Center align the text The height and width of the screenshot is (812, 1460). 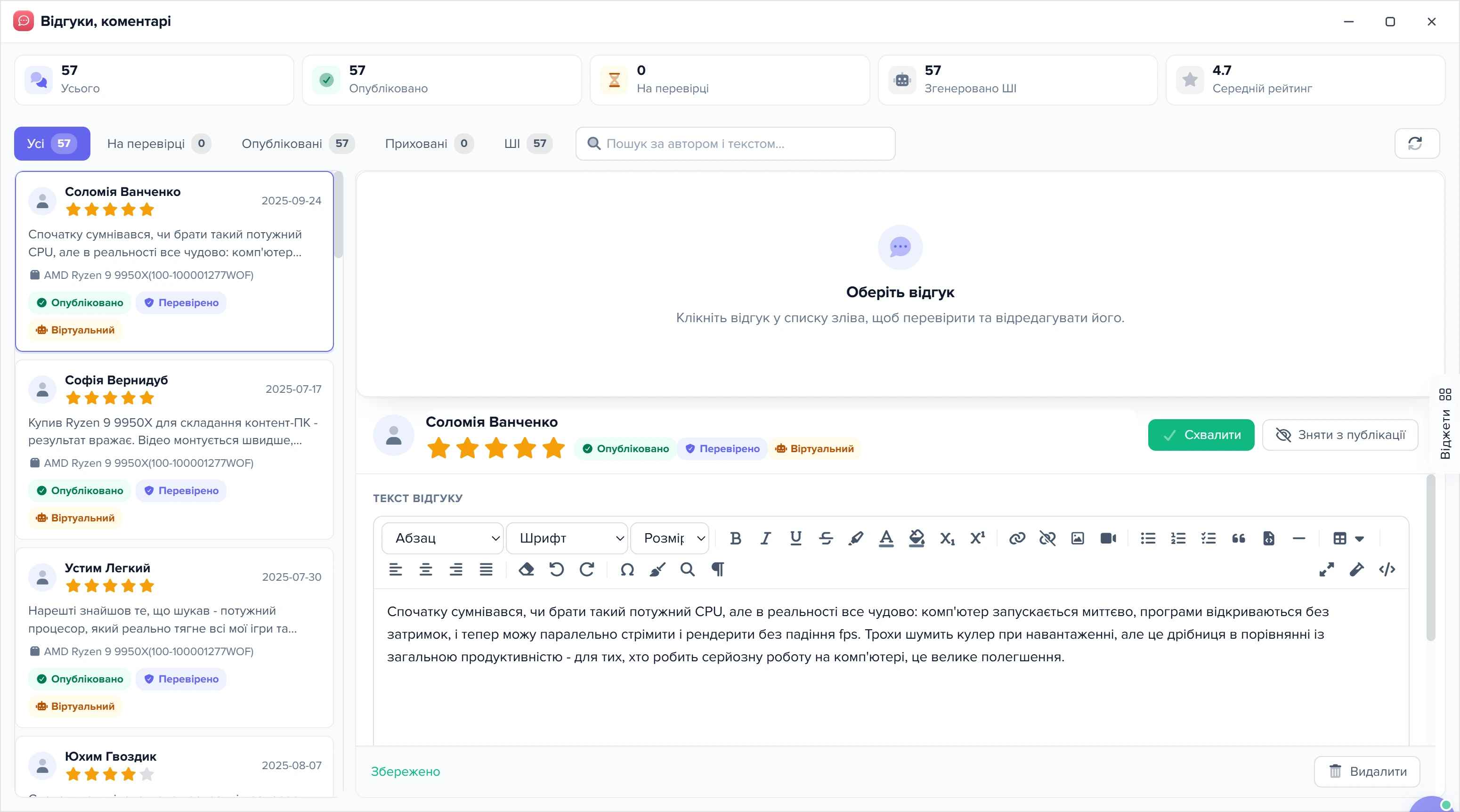point(426,569)
